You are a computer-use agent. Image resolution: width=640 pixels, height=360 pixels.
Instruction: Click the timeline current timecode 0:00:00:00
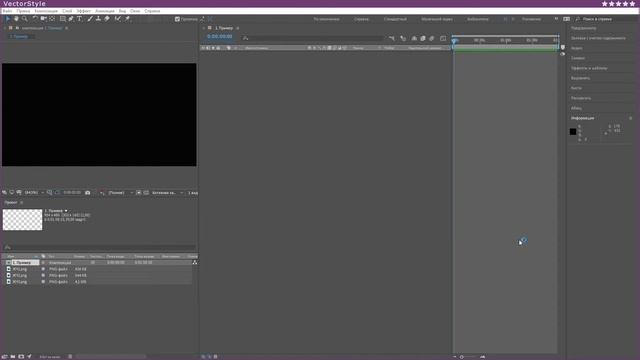point(220,37)
